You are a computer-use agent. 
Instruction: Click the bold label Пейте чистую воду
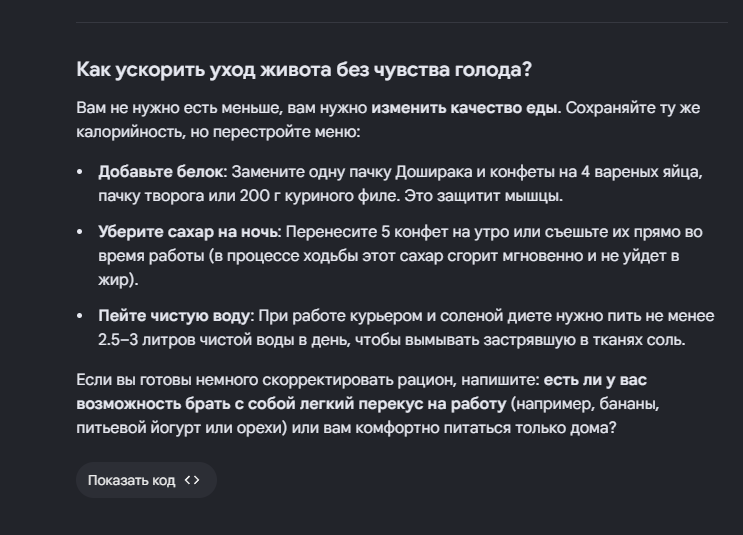pos(176,316)
